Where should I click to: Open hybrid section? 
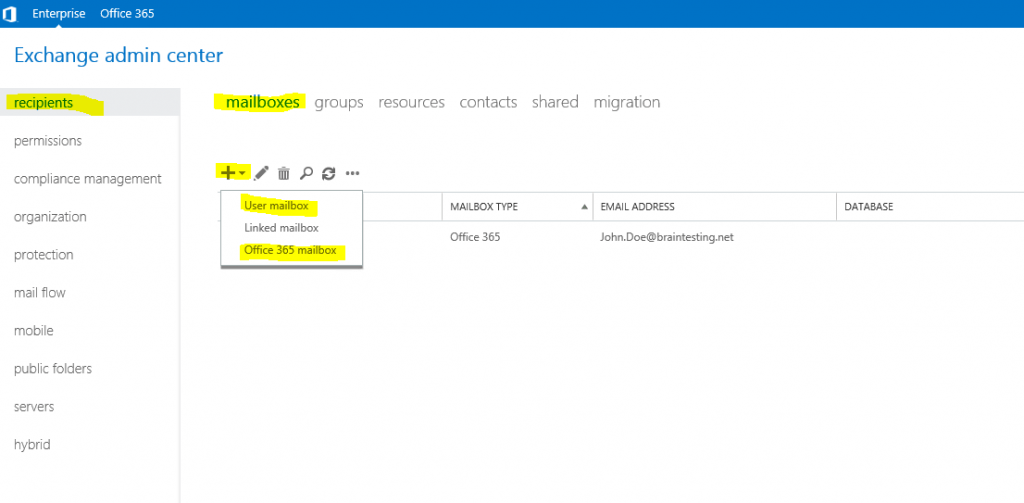pos(32,444)
